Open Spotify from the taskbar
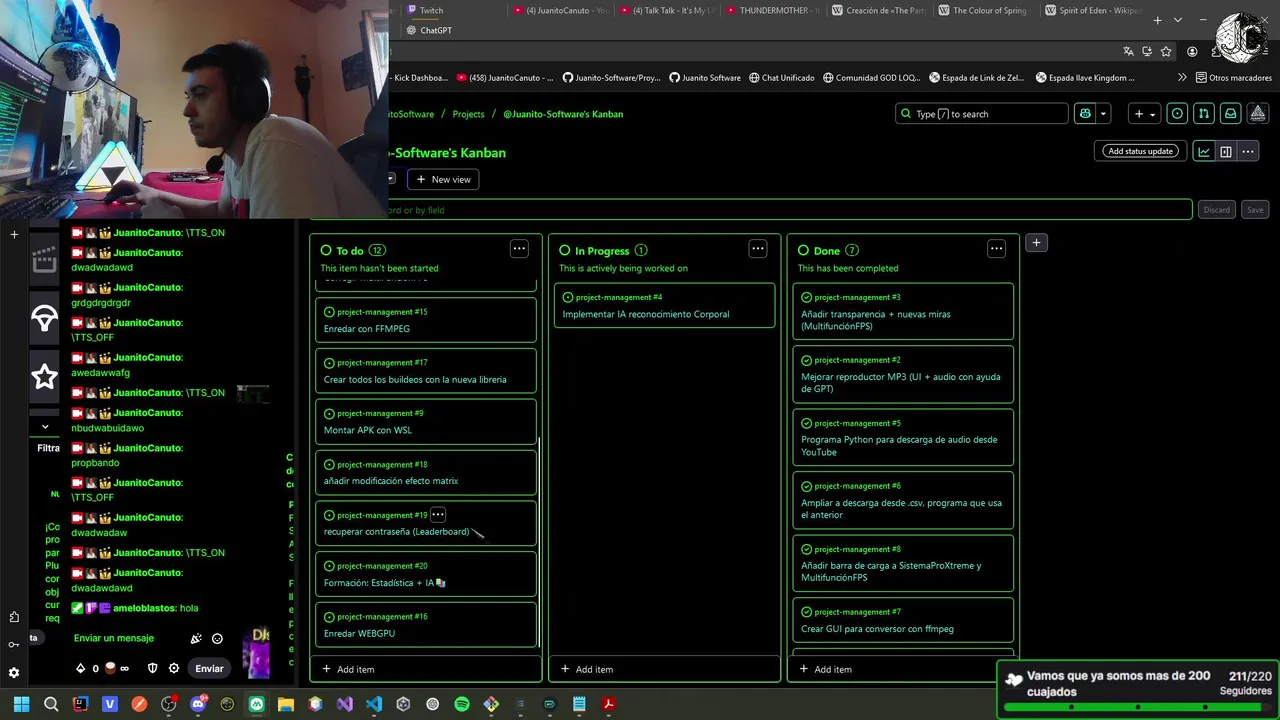This screenshot has width=1280, height=720. [461, 704]
